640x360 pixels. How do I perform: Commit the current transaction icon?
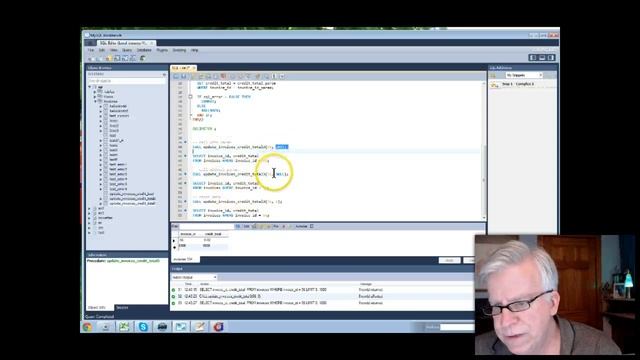tap(232, 76)
